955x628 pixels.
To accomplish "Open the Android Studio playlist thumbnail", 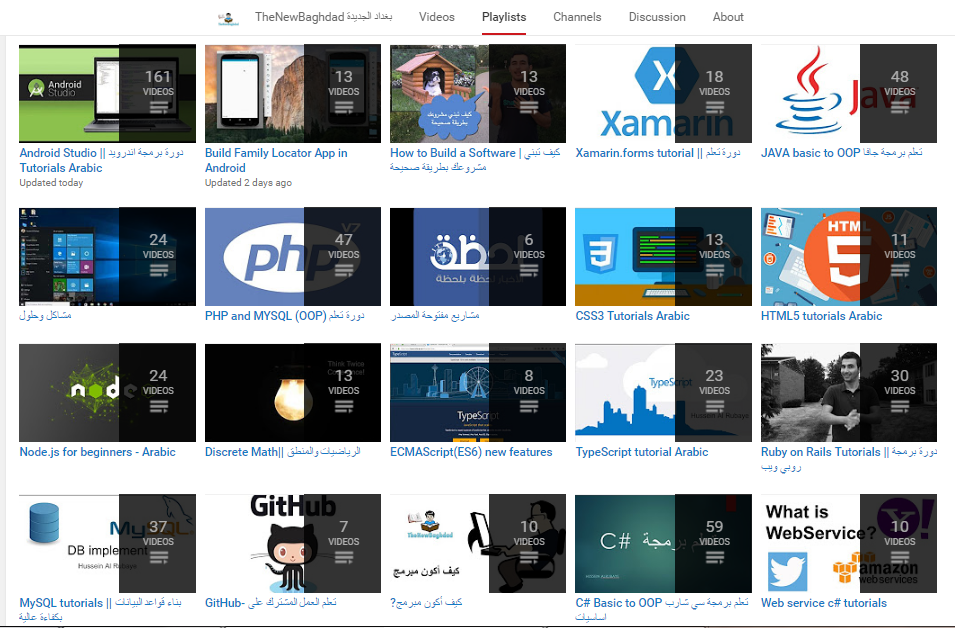I will coord(107,93).
